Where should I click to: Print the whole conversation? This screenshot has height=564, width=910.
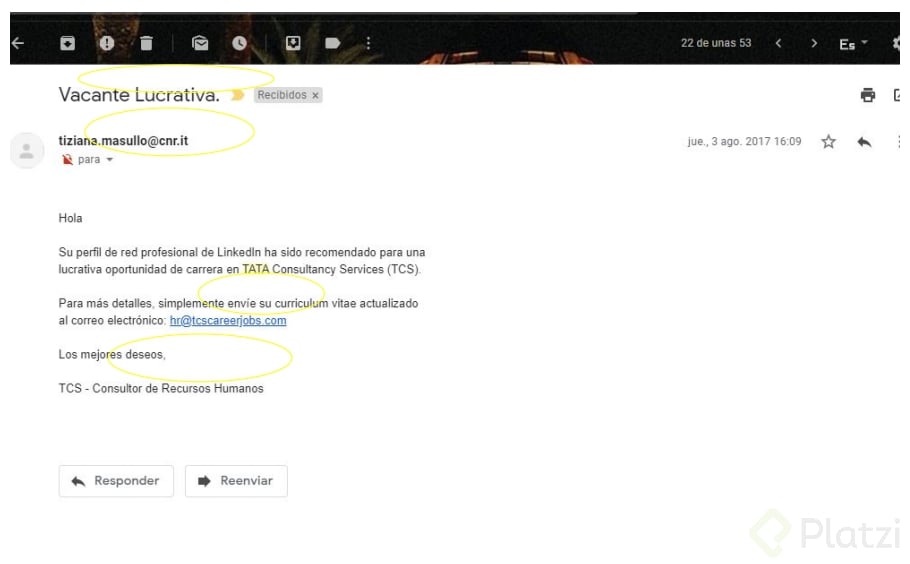pos(868,95)
